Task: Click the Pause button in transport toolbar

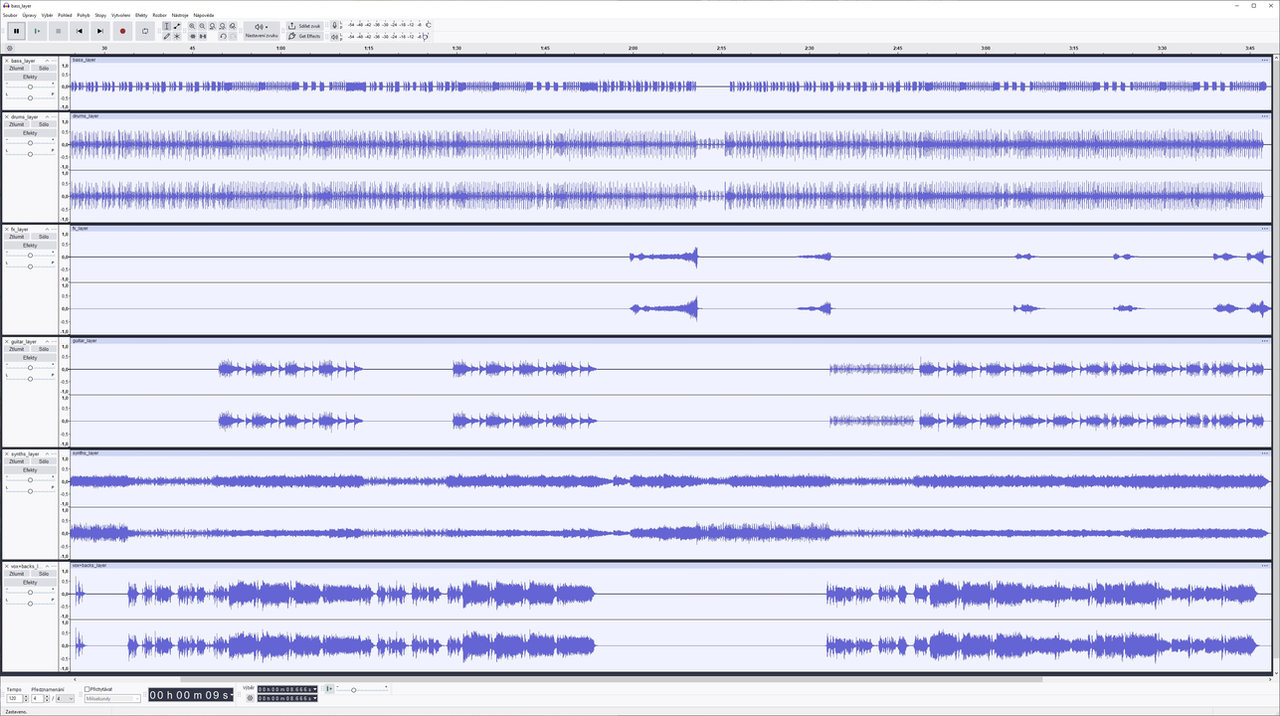Action: [16, 31]
